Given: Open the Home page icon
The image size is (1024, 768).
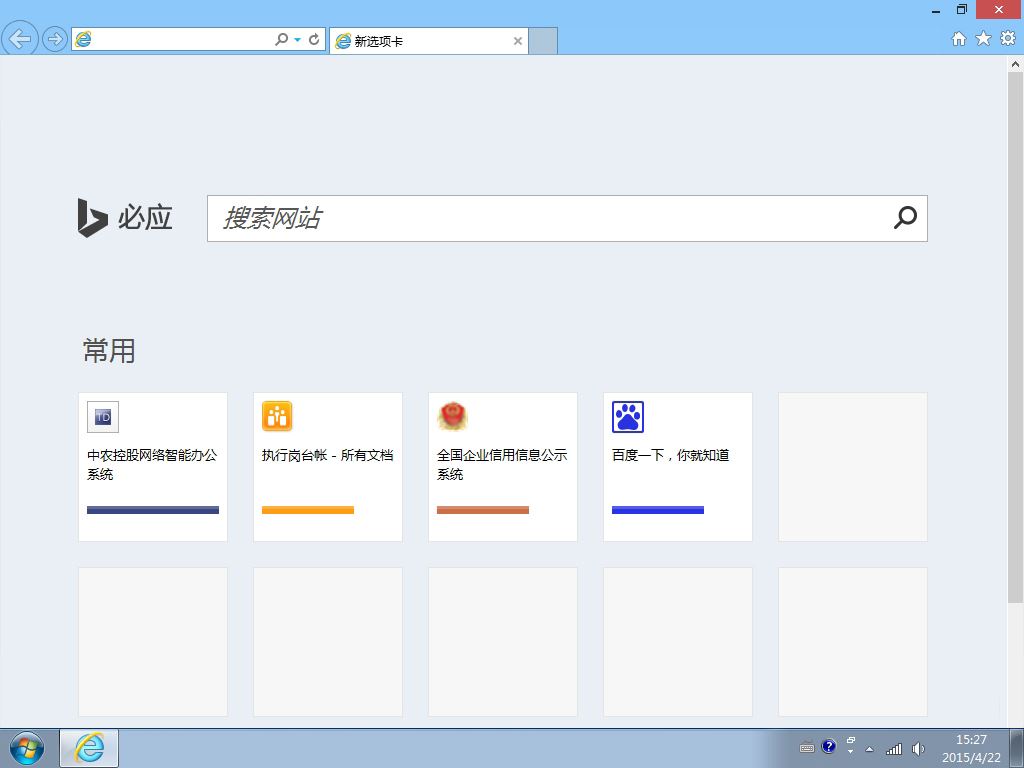Looking at the screenshot, I should [959, 39].
